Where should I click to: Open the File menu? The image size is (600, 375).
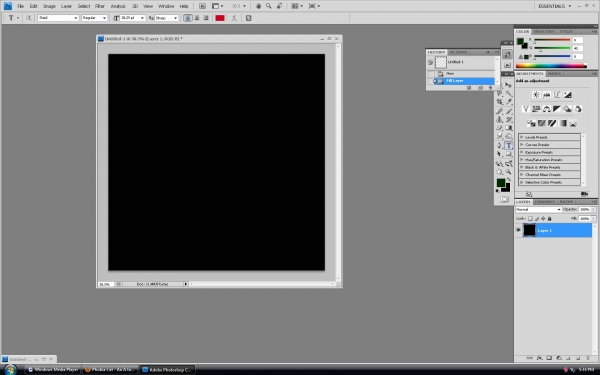tap(21, 6)
